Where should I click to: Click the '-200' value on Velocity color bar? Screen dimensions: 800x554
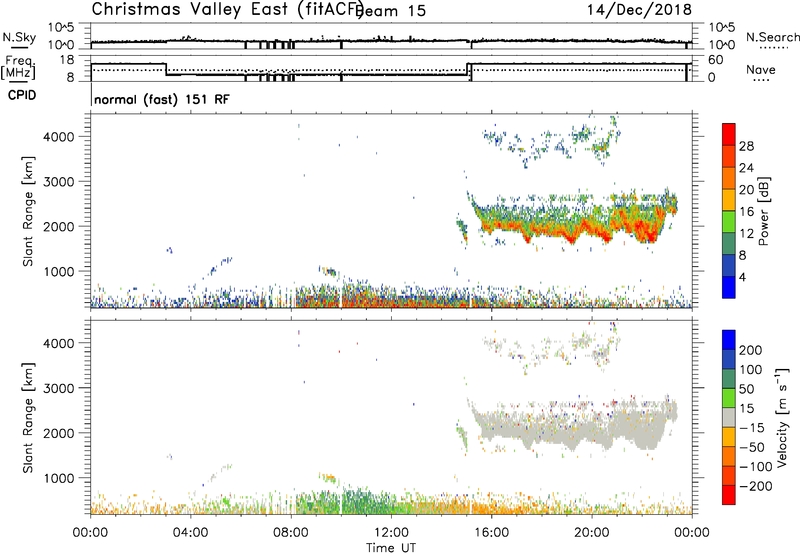[x=756, y=486]
